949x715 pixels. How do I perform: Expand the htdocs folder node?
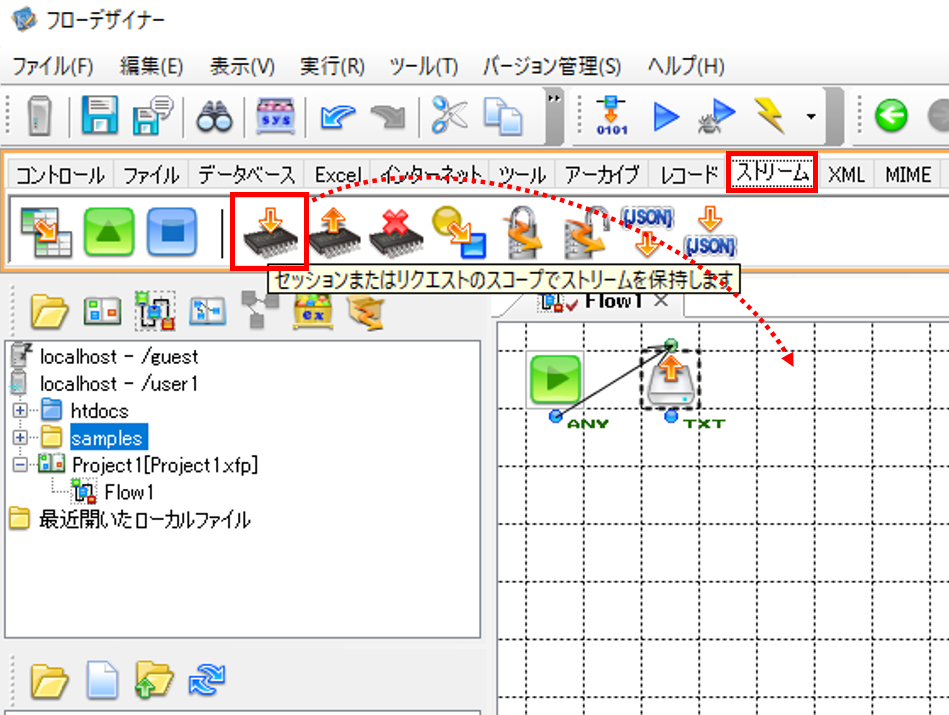tap(20, 410)
